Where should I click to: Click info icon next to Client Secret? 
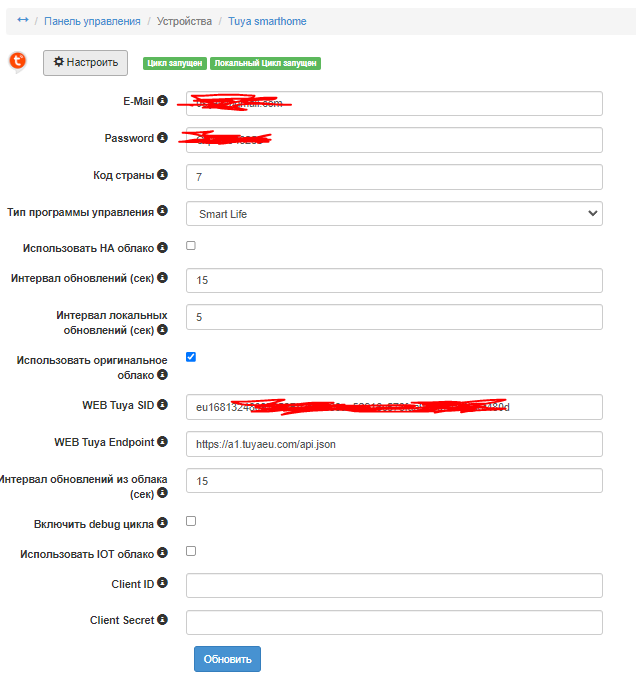pos(162,620)
